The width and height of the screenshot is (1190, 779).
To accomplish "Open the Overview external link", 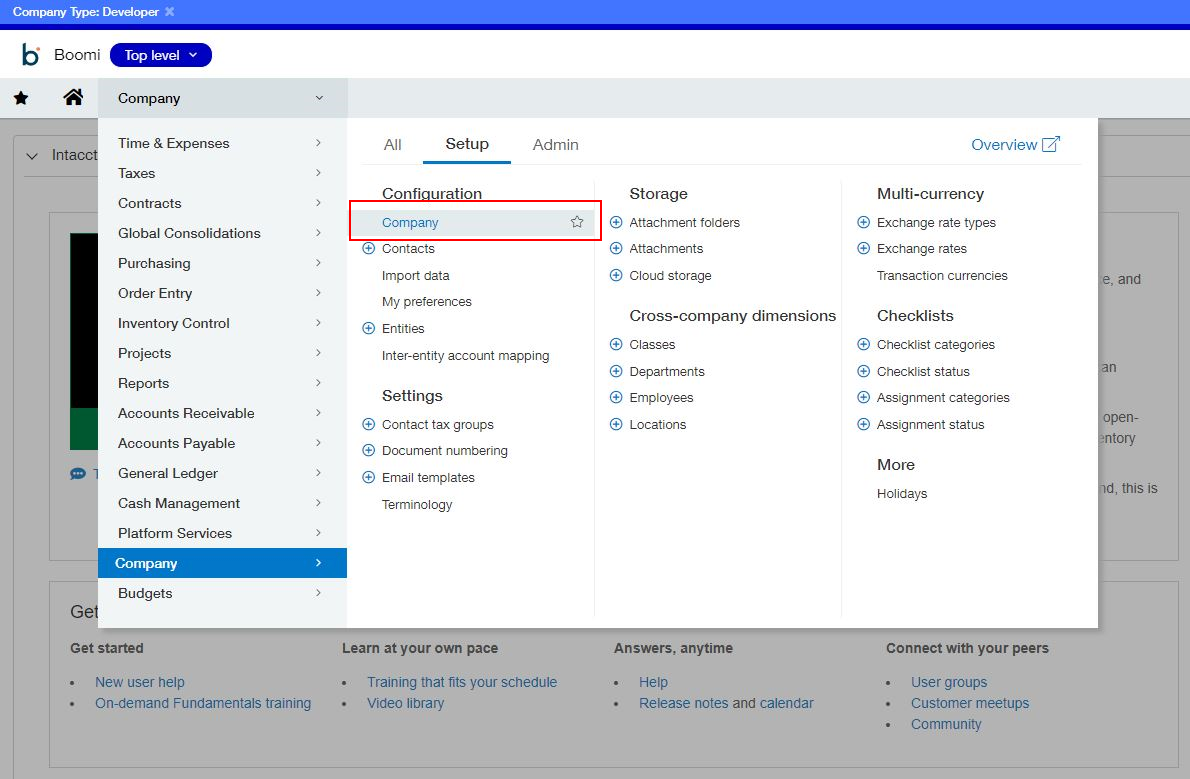I will [x=1015, y=145].
